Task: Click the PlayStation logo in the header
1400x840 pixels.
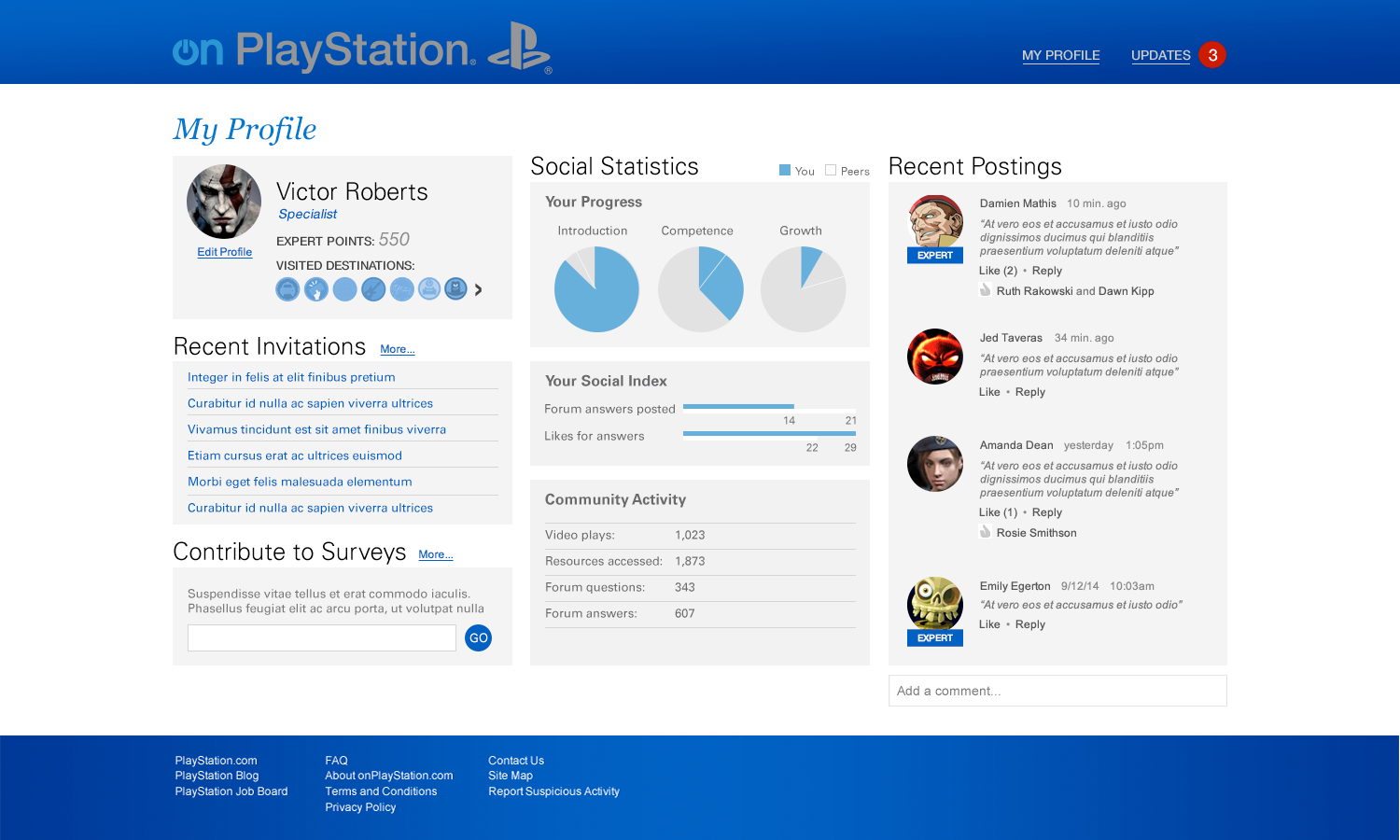Action: click(x=519, y=47)
